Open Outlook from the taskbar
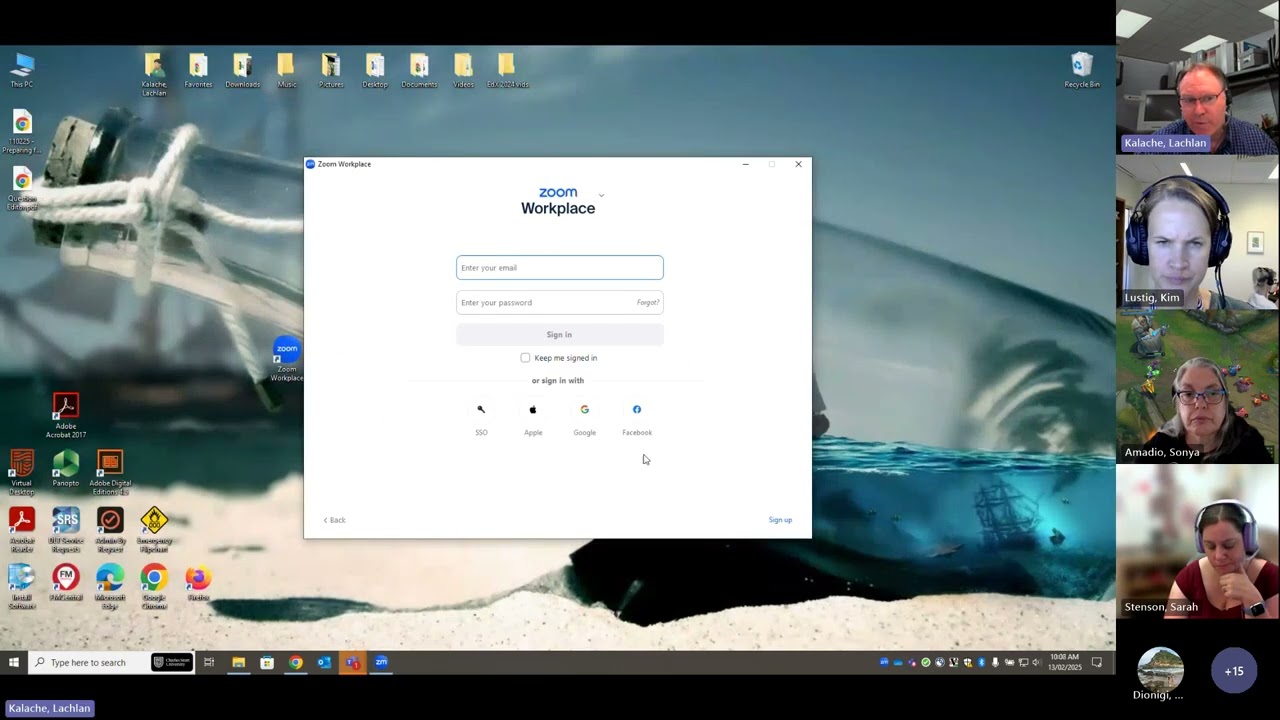1280x720 pixels. tap(324, 662)
